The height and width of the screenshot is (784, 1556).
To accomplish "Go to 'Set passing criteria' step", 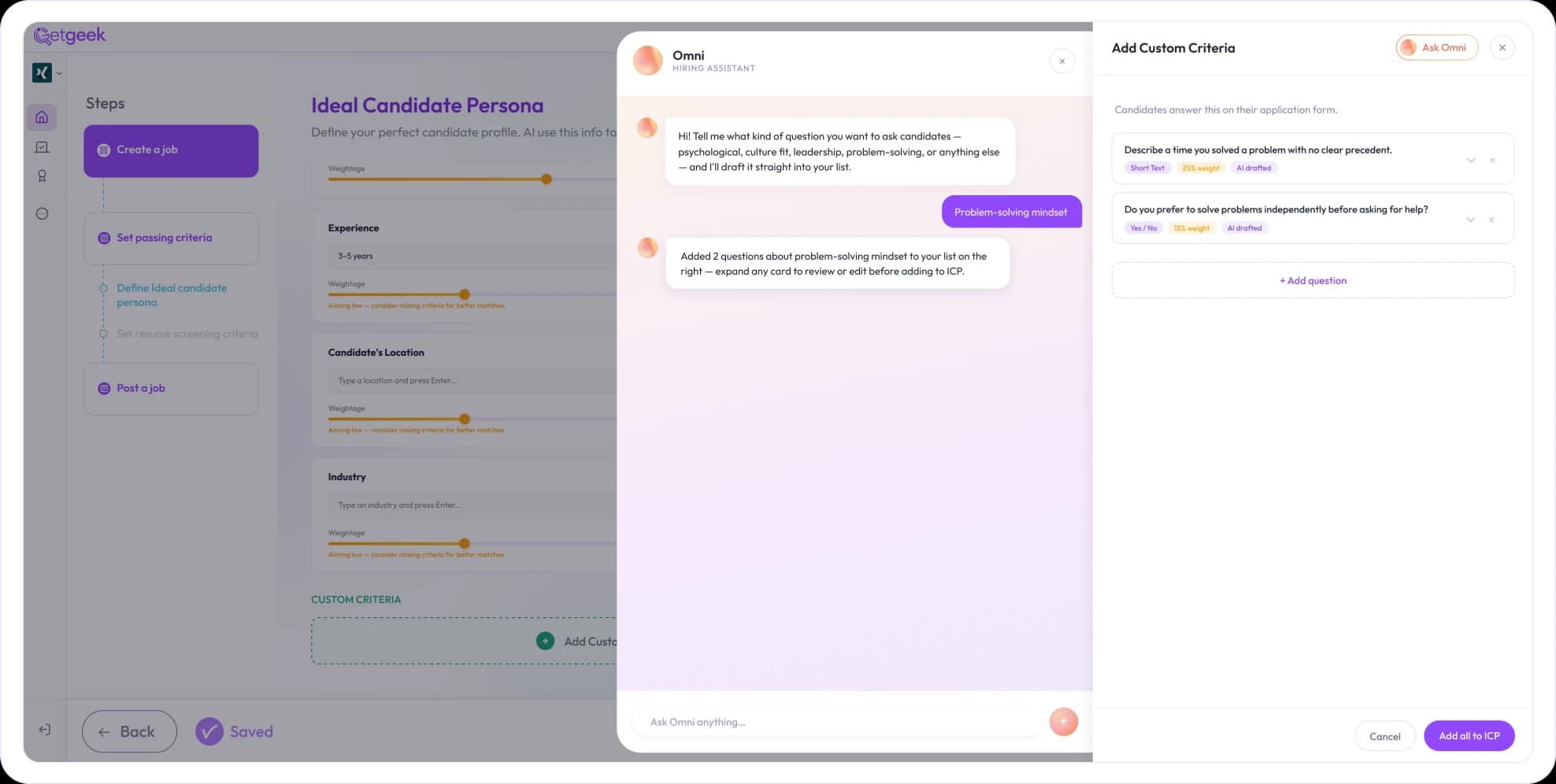I will click(171, 238).
